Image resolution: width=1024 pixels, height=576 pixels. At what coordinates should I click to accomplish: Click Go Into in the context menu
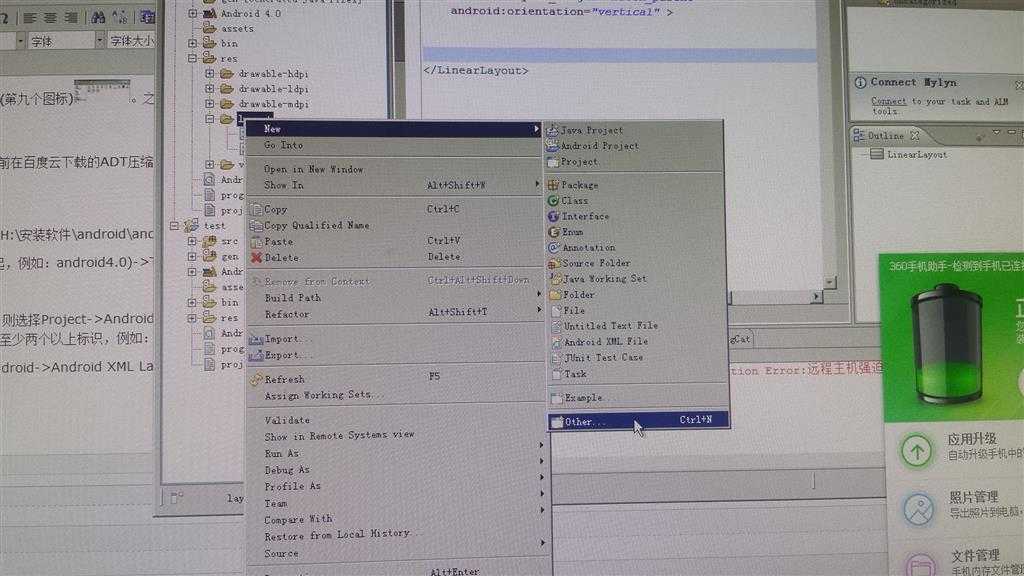395,145
